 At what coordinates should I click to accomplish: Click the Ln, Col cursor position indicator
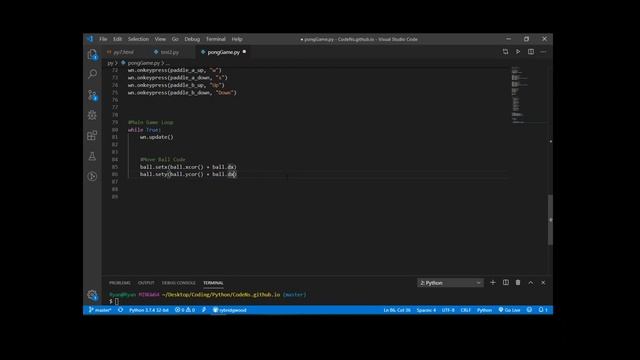point(397,310)
